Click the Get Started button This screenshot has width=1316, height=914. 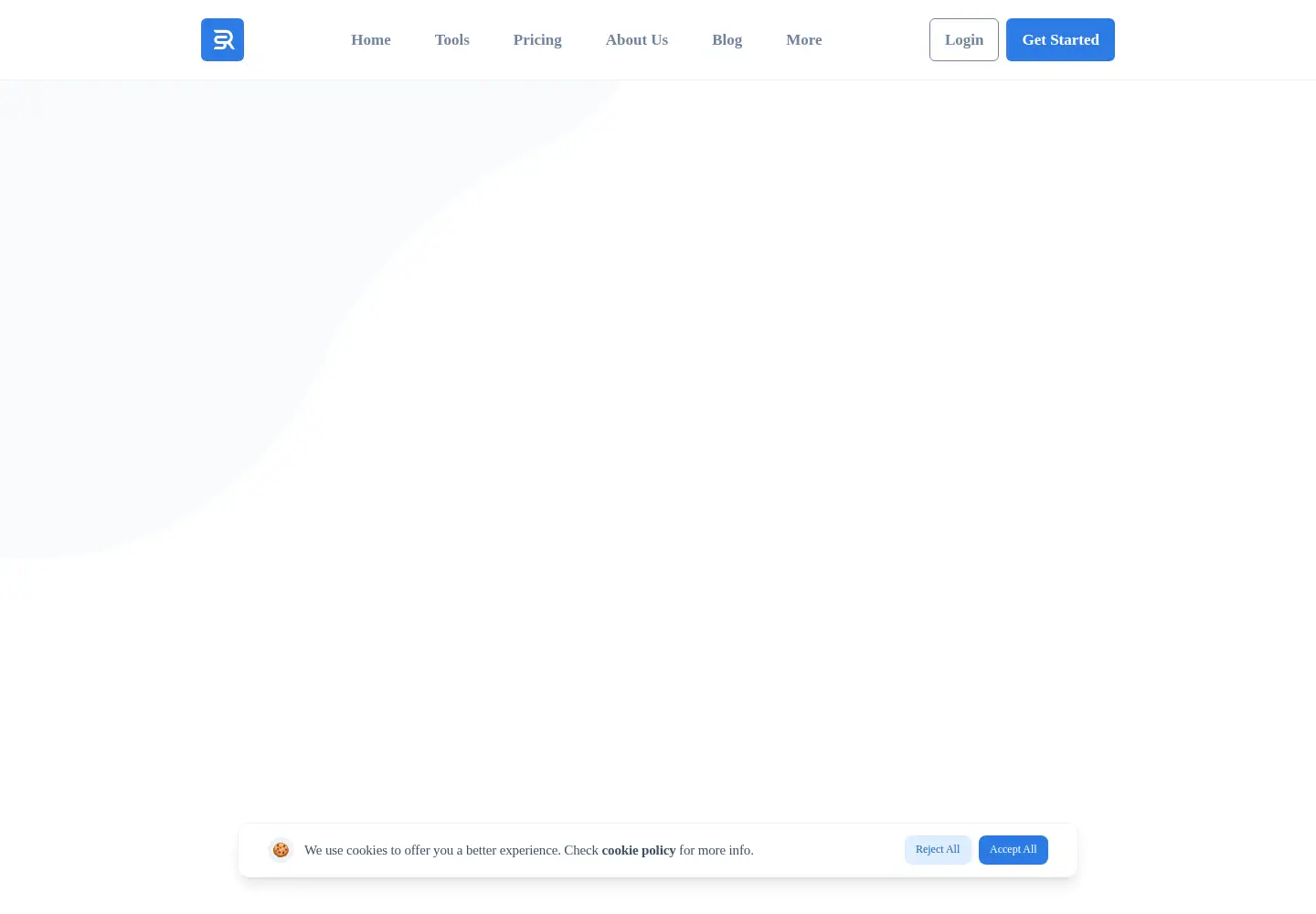tap(1060, 39)
